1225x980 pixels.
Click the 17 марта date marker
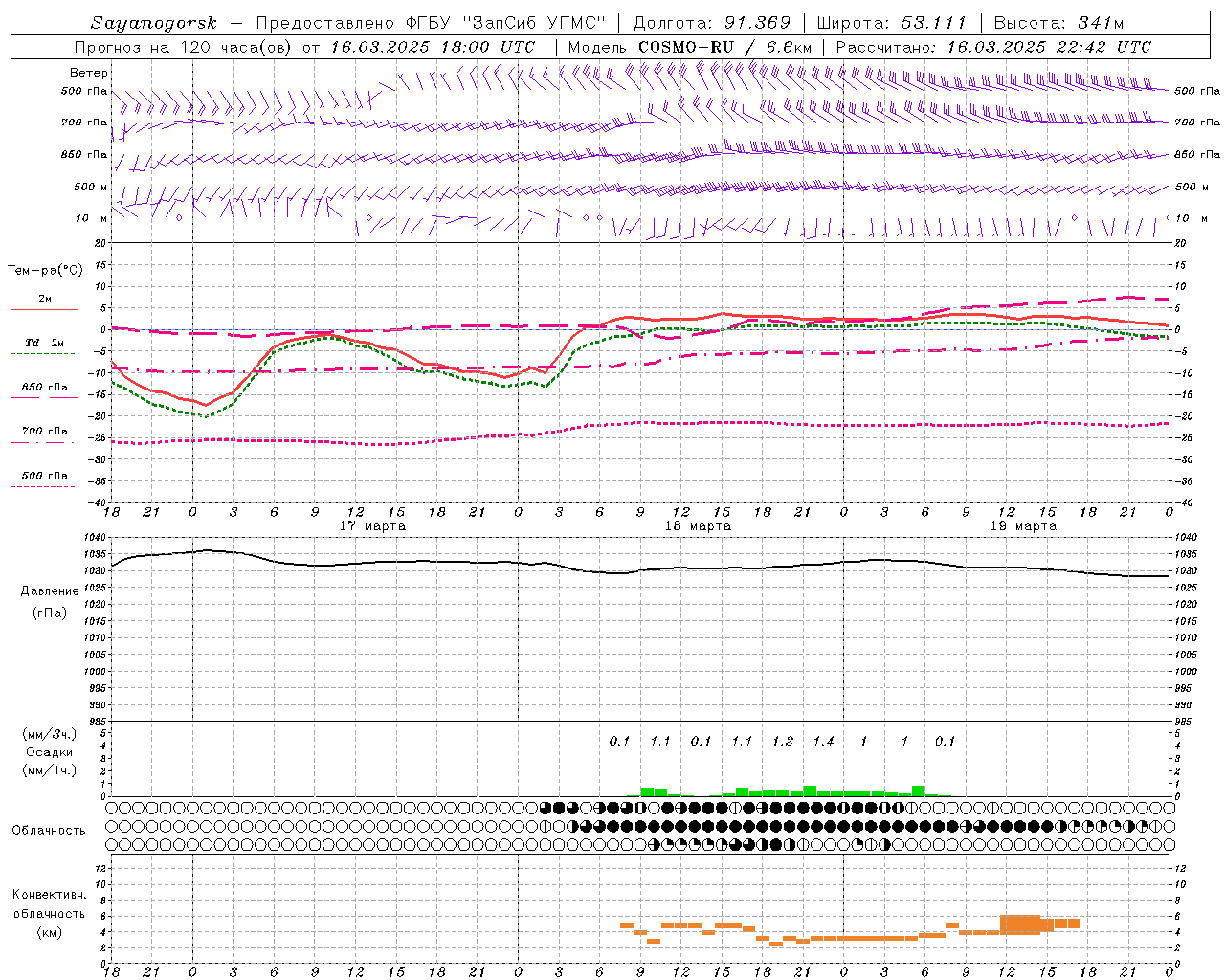click(x=372, y=526)
